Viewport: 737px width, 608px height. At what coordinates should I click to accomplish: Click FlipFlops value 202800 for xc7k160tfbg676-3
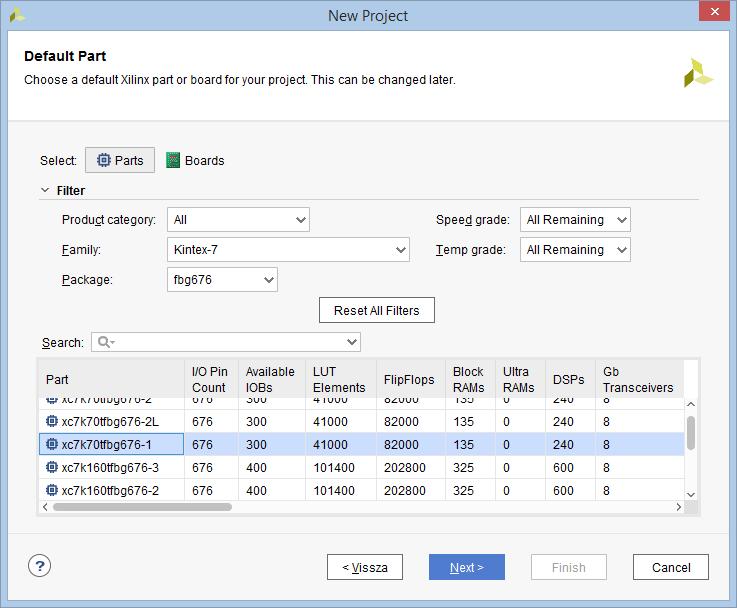pos(405,468)
